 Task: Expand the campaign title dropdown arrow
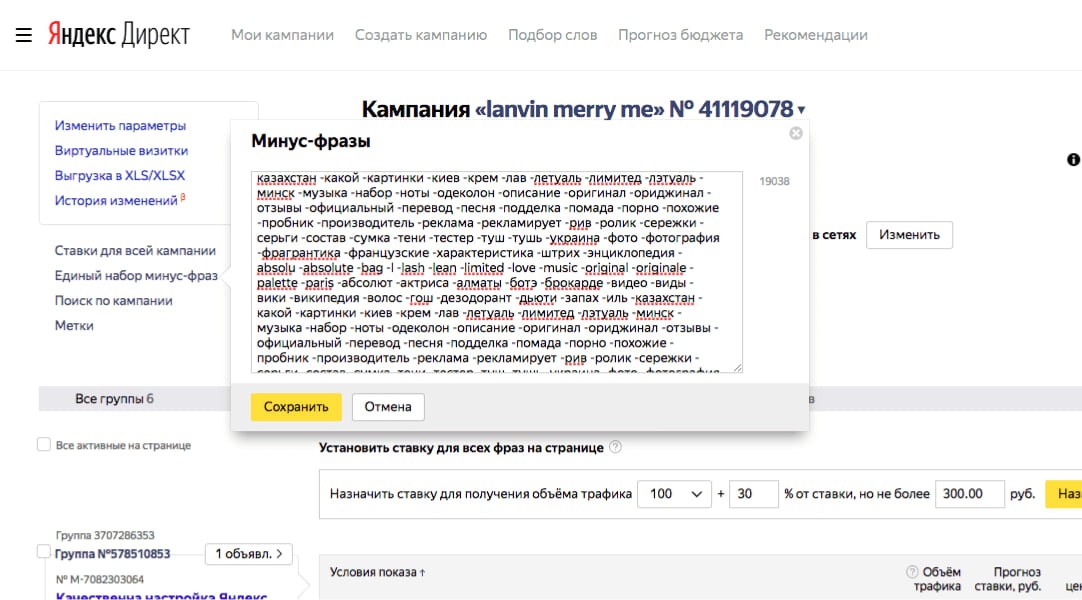pyautogui.click(x=802, y=111)
